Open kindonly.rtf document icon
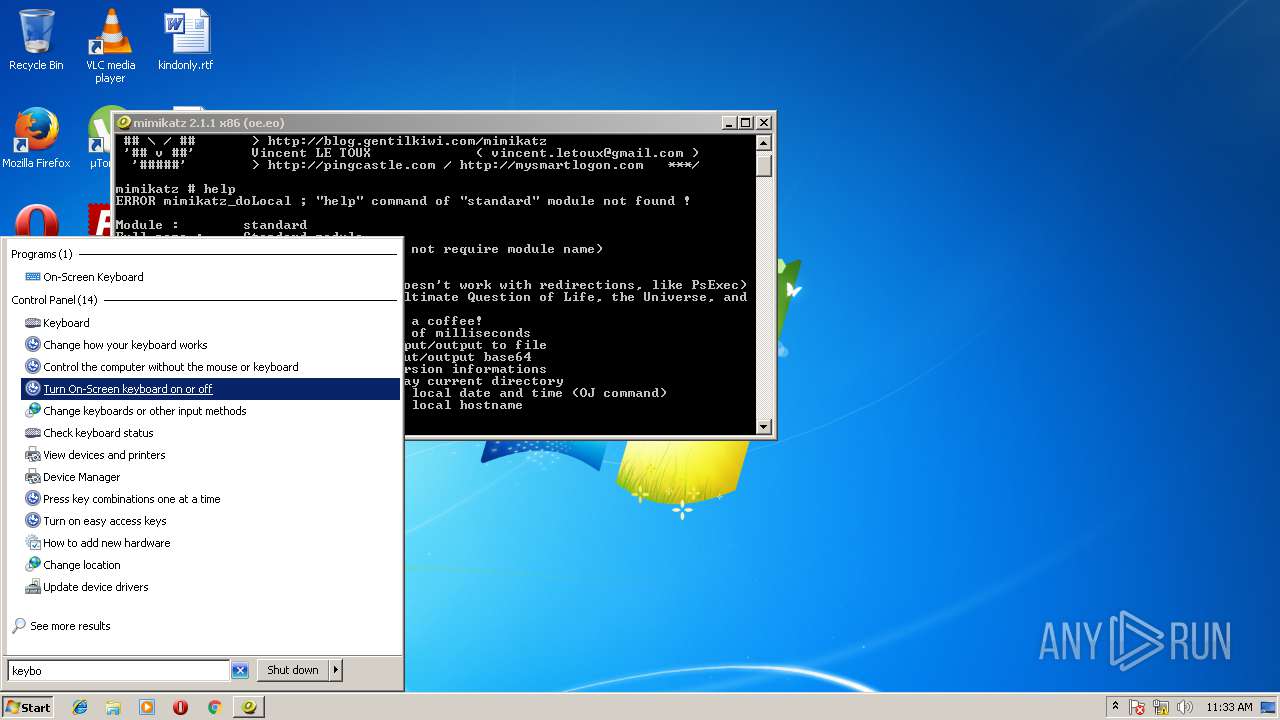The width and height of the screenshot is (1280, 720). pyautogui.click(x=186, y=40)
